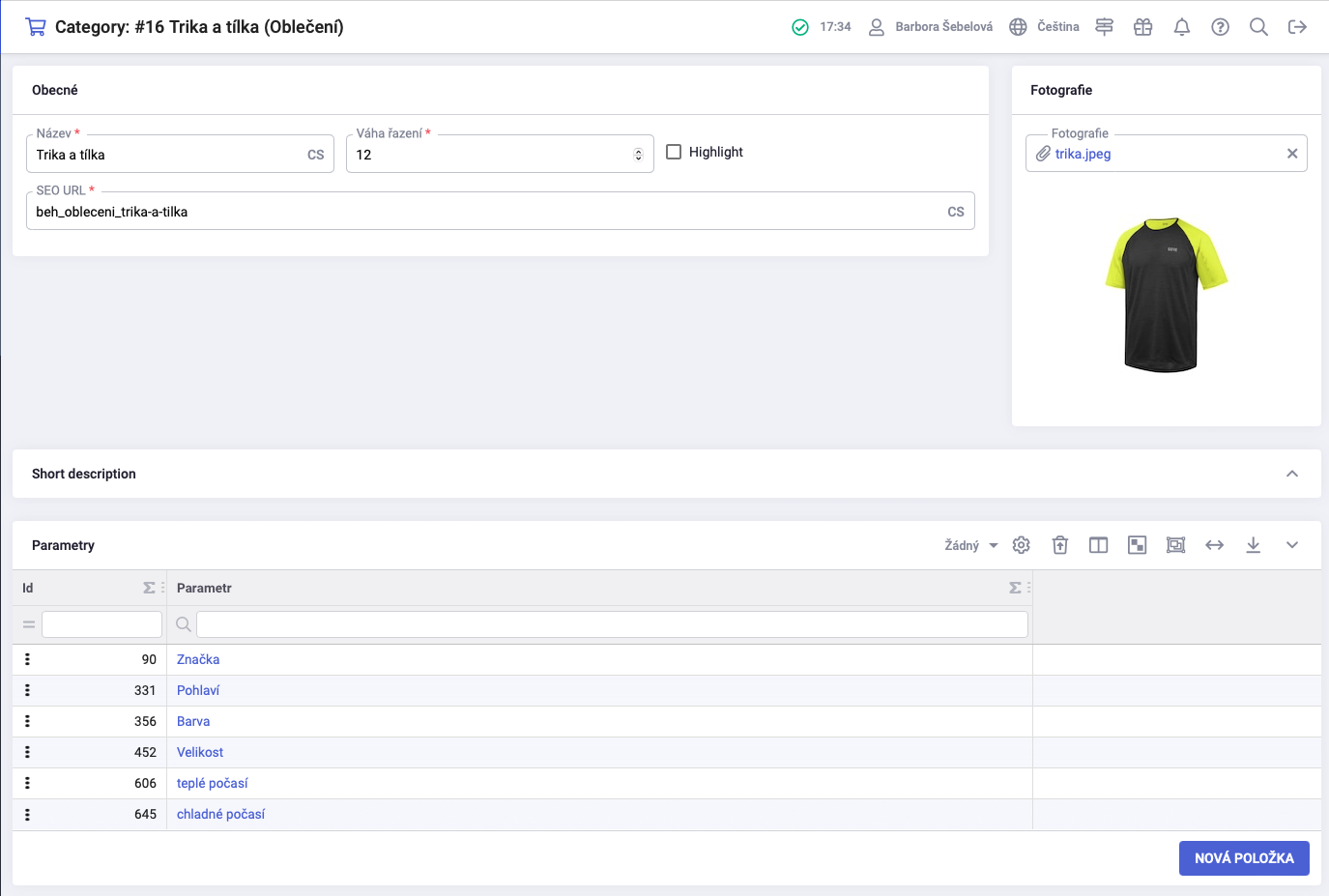Open the Barva parameter link

[x=193, y=721]
